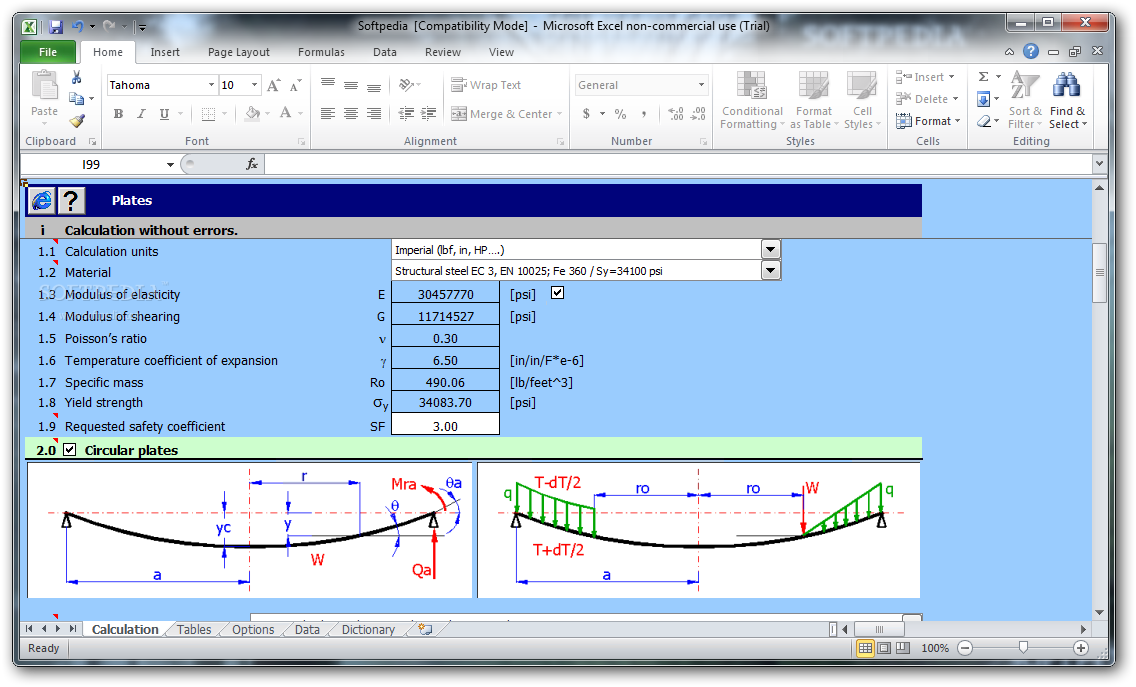The image size is (1136, 687).
Task: Click the Format Painter brush icon
Action: [x=77, y=120]
